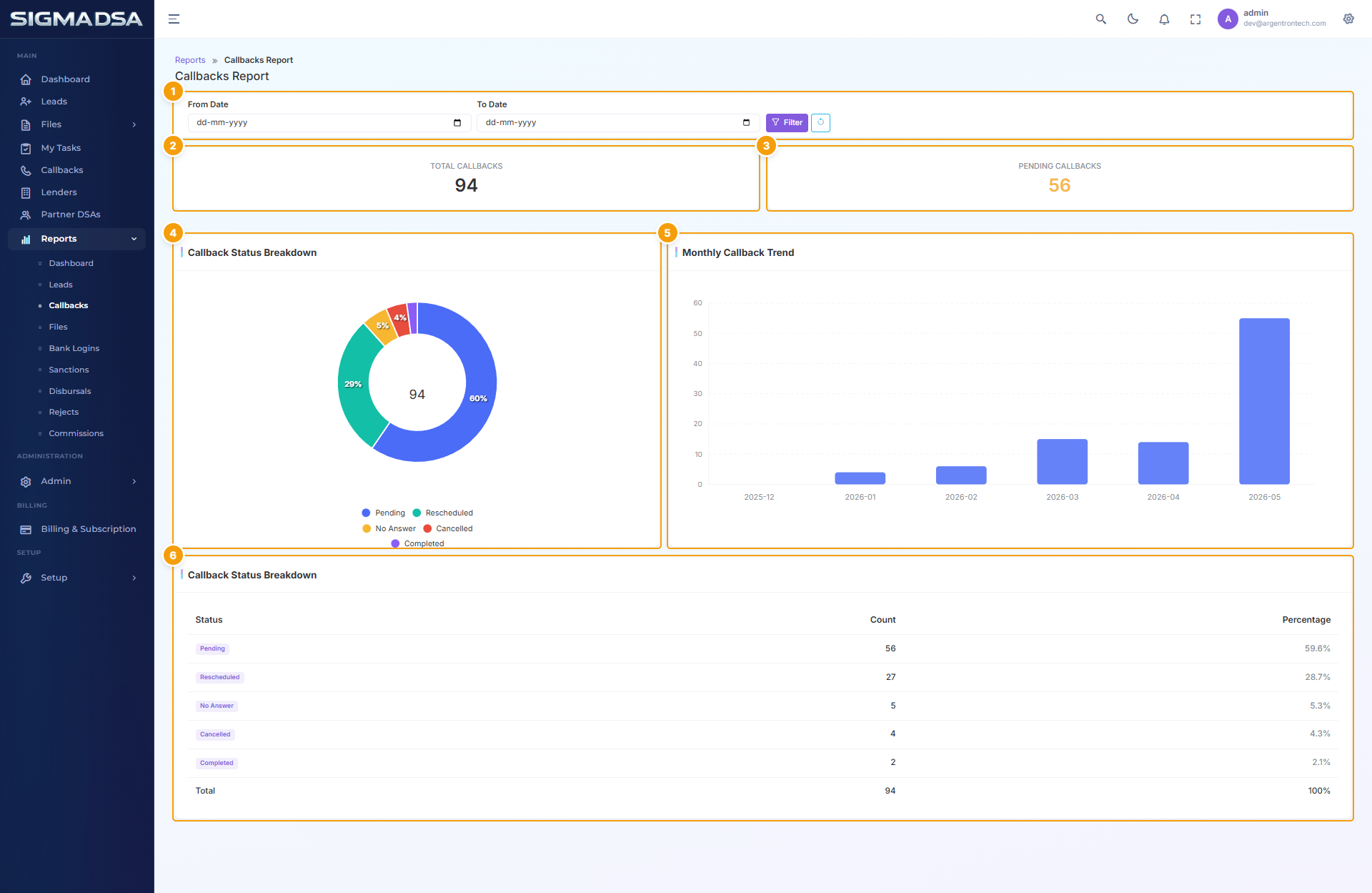Open the search icon in header
This screenshot has height=893, width=1372.
point(1101,19)
